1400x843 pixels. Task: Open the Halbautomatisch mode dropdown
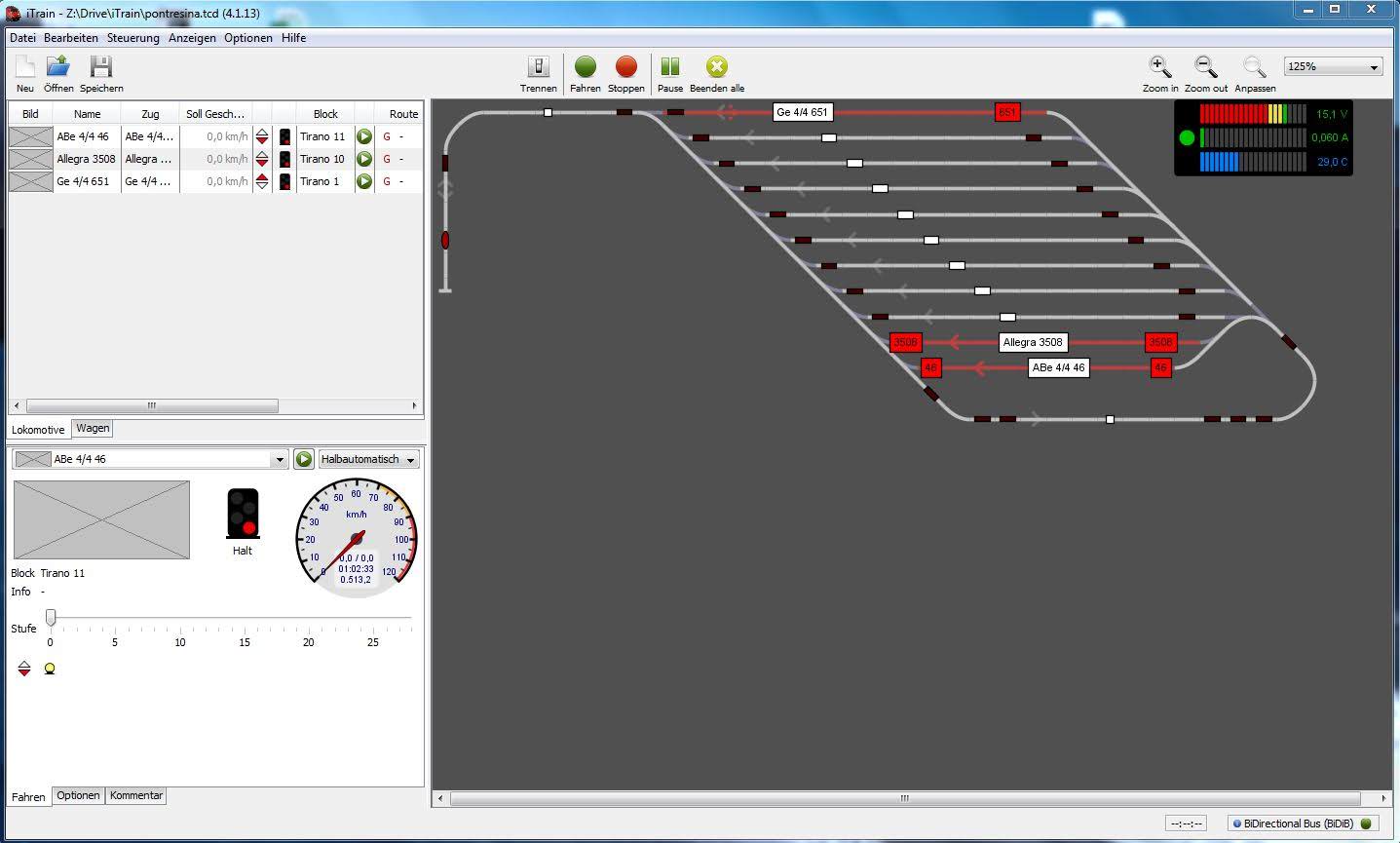[x=369, y=459]
